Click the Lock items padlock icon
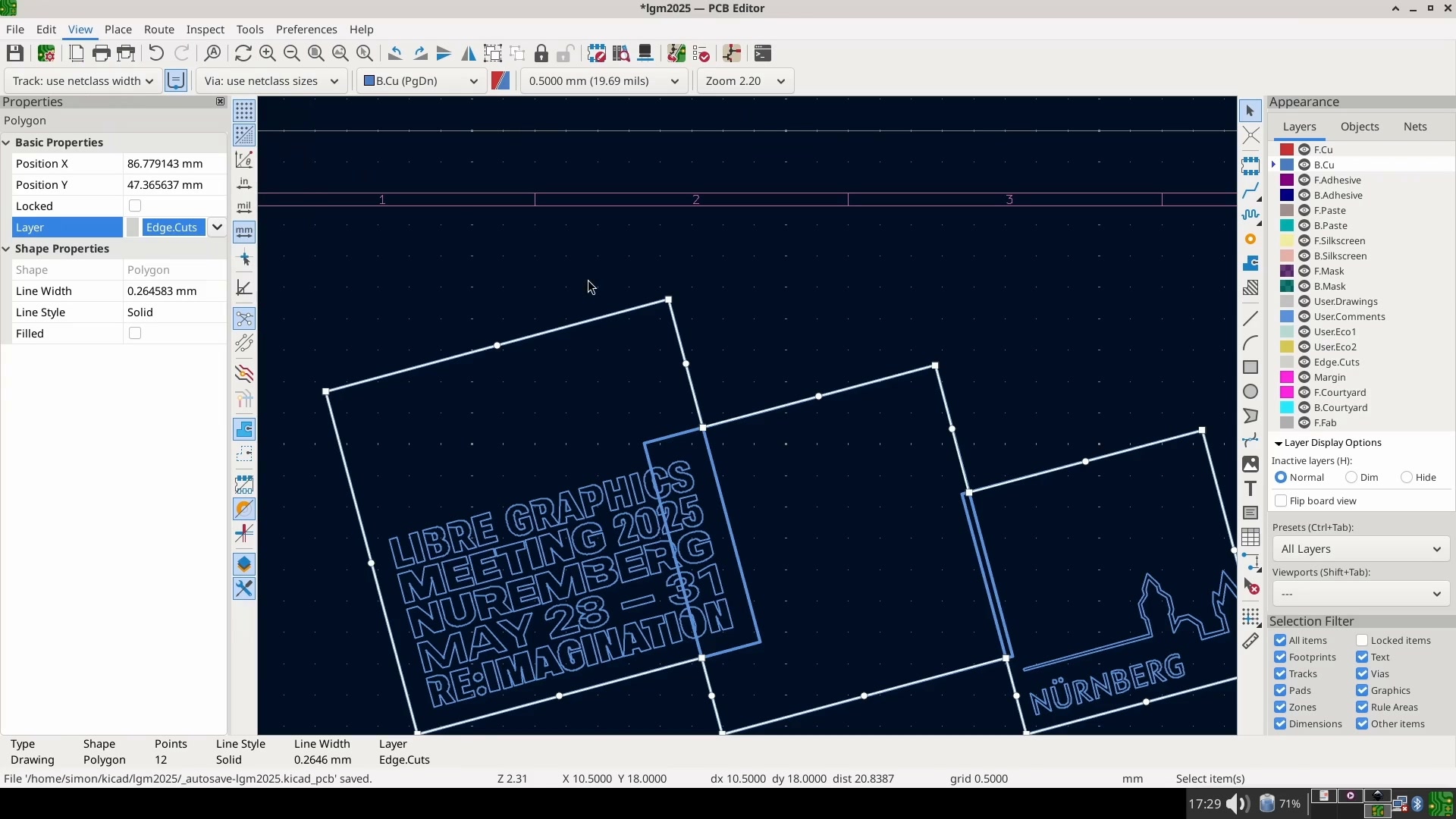1456x819 pixels. [541, 53]
